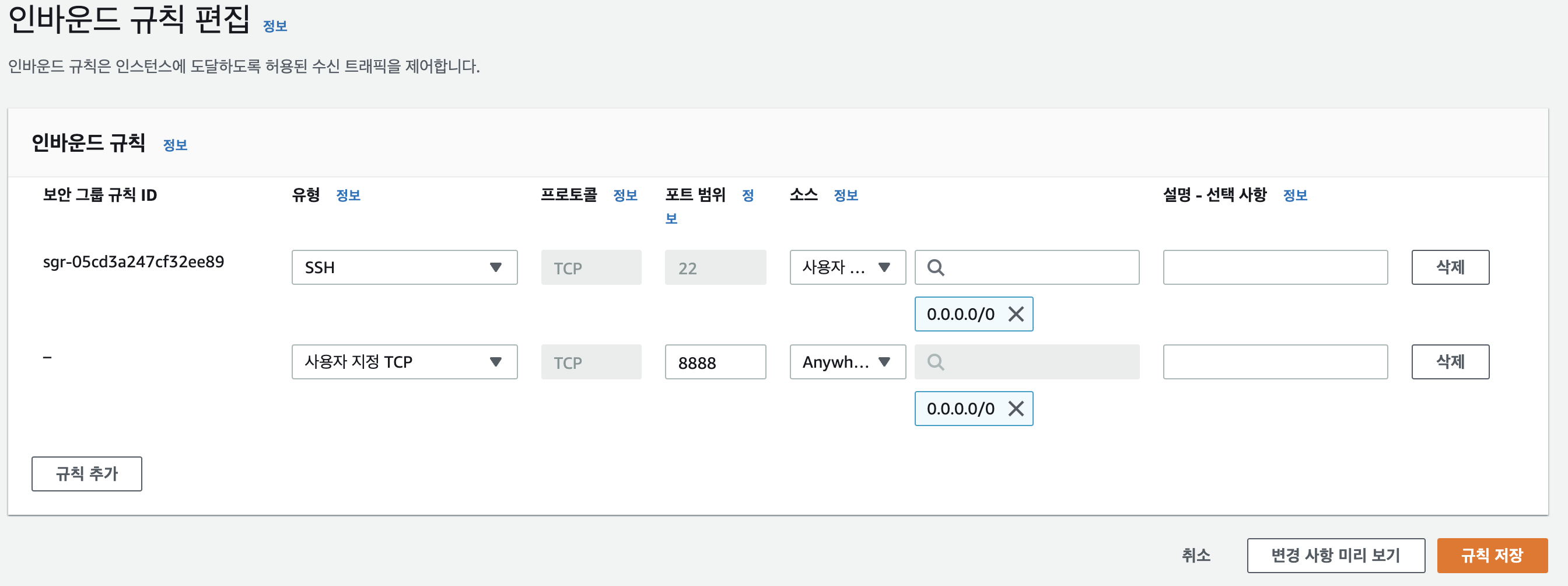Open '사용자 지정 TCP' type dropdown
This screenshot has height=586, width=1568.
tap(404, 362)
